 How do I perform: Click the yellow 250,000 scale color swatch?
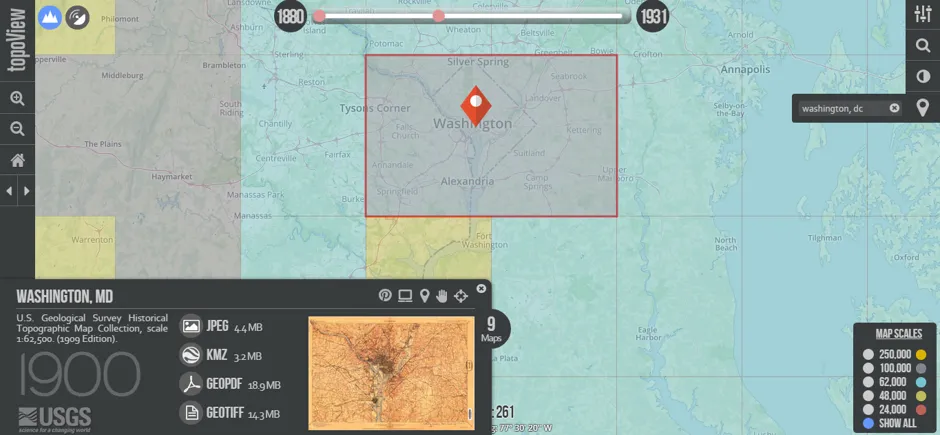coord(921,355)
